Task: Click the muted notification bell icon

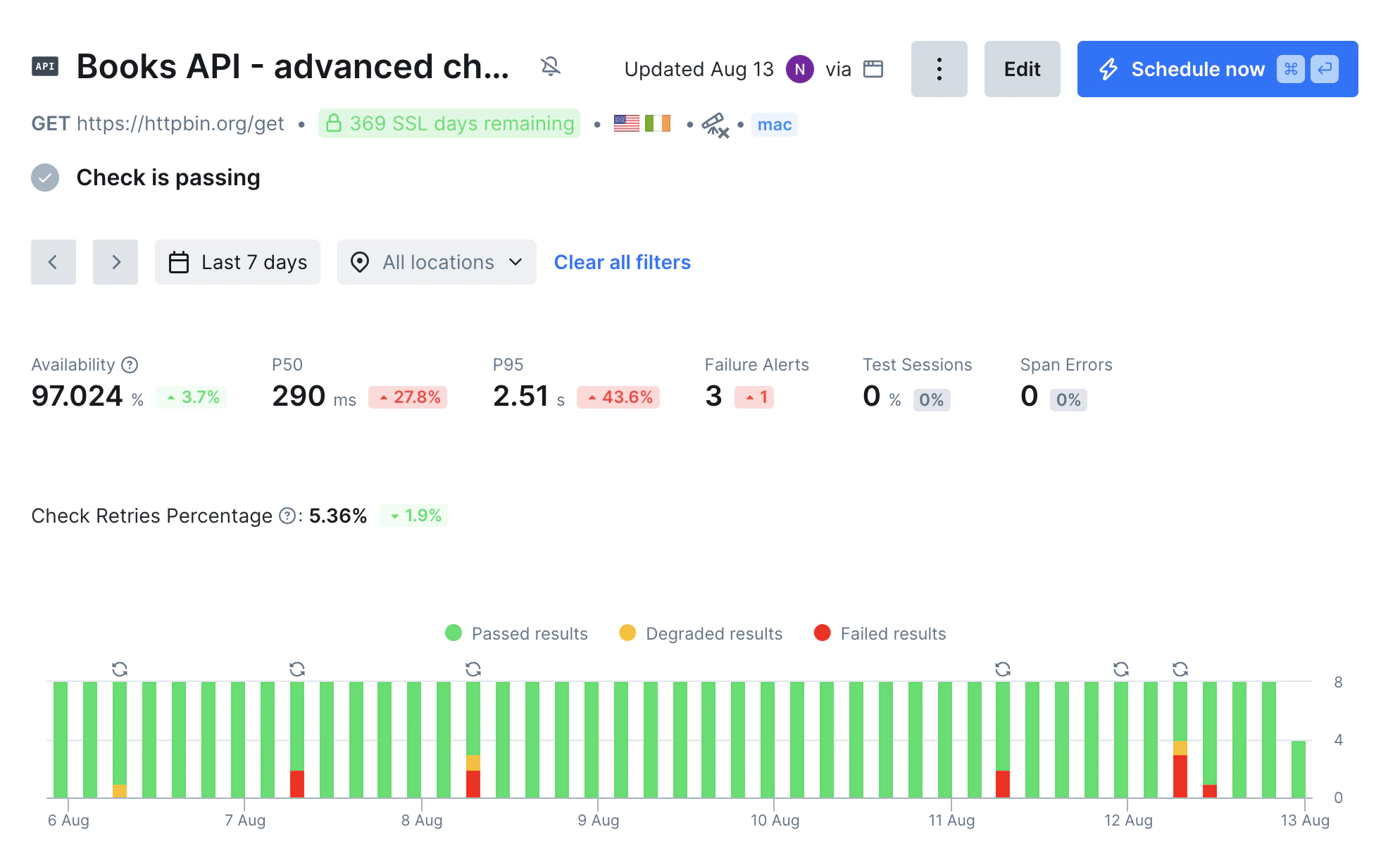Action: click(551, 67)
